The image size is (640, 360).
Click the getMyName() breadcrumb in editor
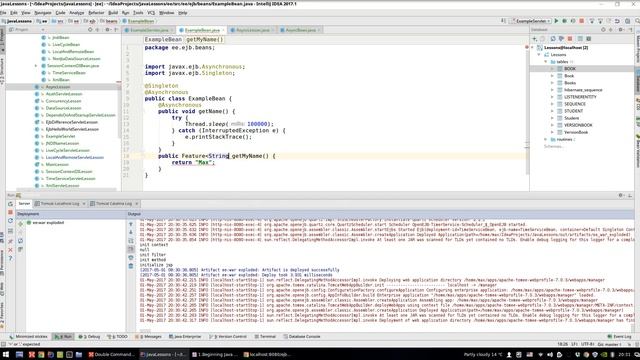[x=205, y=40]
